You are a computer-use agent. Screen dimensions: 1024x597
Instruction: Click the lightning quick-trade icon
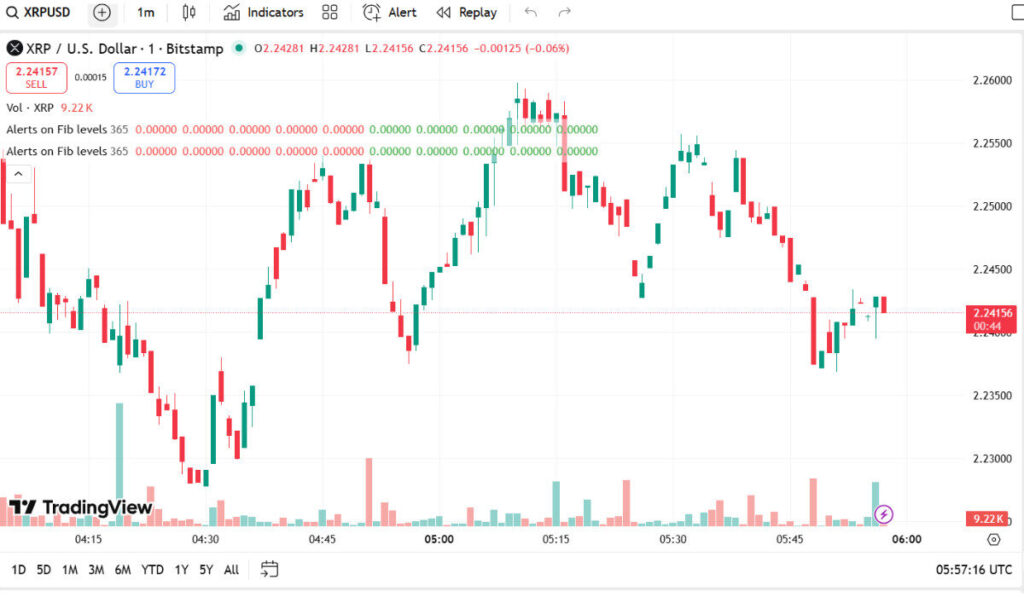[x=884, y=514]
